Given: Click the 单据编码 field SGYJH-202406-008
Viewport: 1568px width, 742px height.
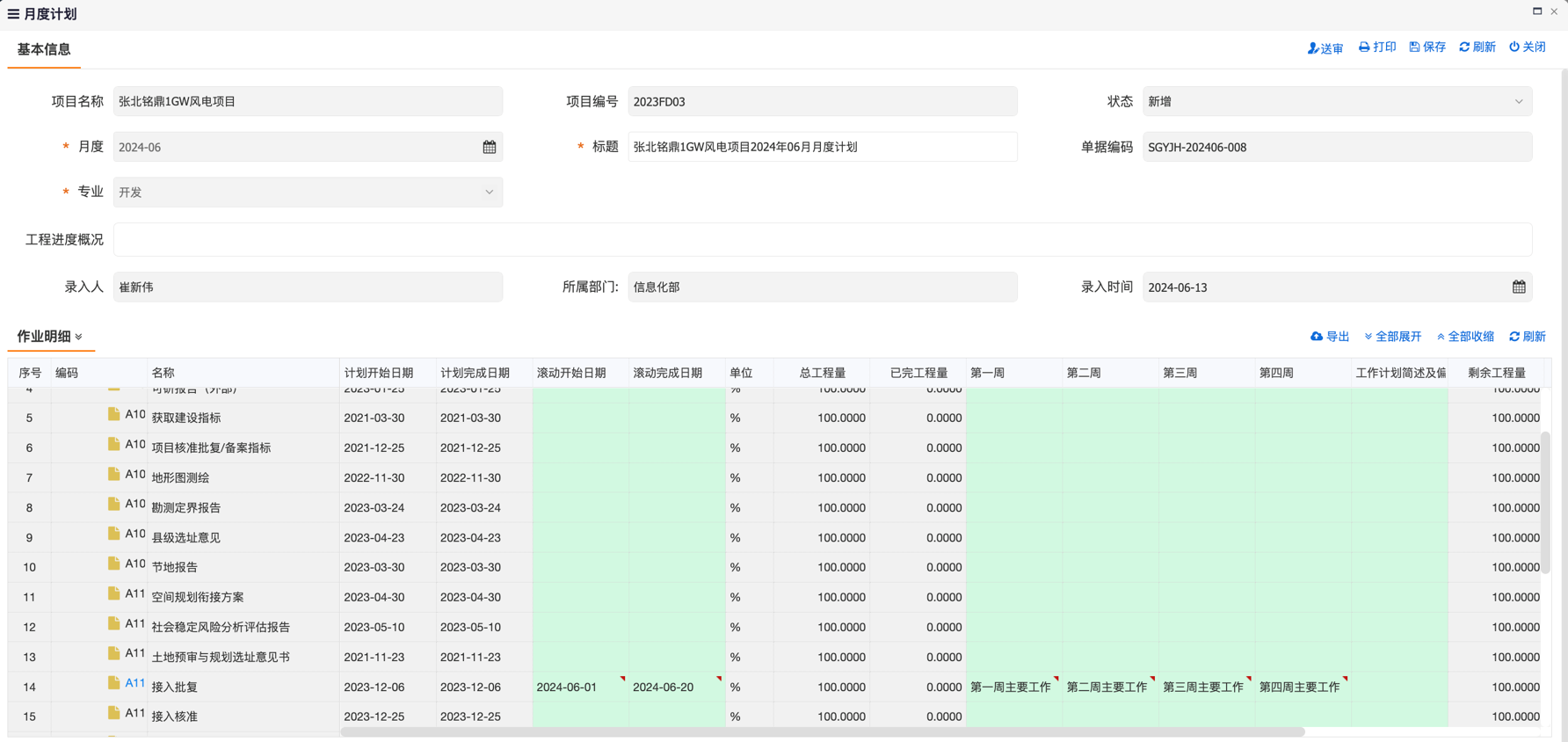Looking at the screenshot, I should pyautogui.click(x=1337, y=147).
